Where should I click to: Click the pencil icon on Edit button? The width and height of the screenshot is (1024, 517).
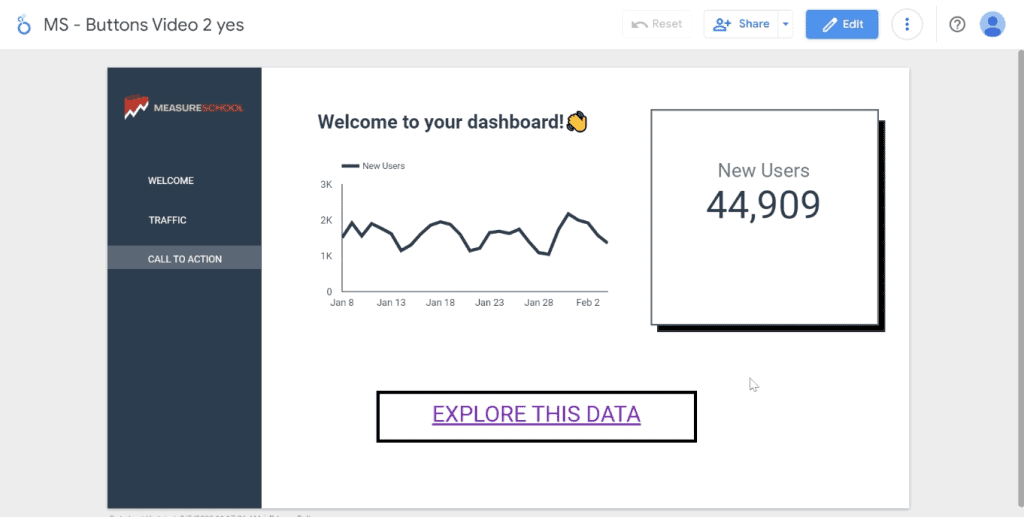pyautogui.click(x=829, y=25)
